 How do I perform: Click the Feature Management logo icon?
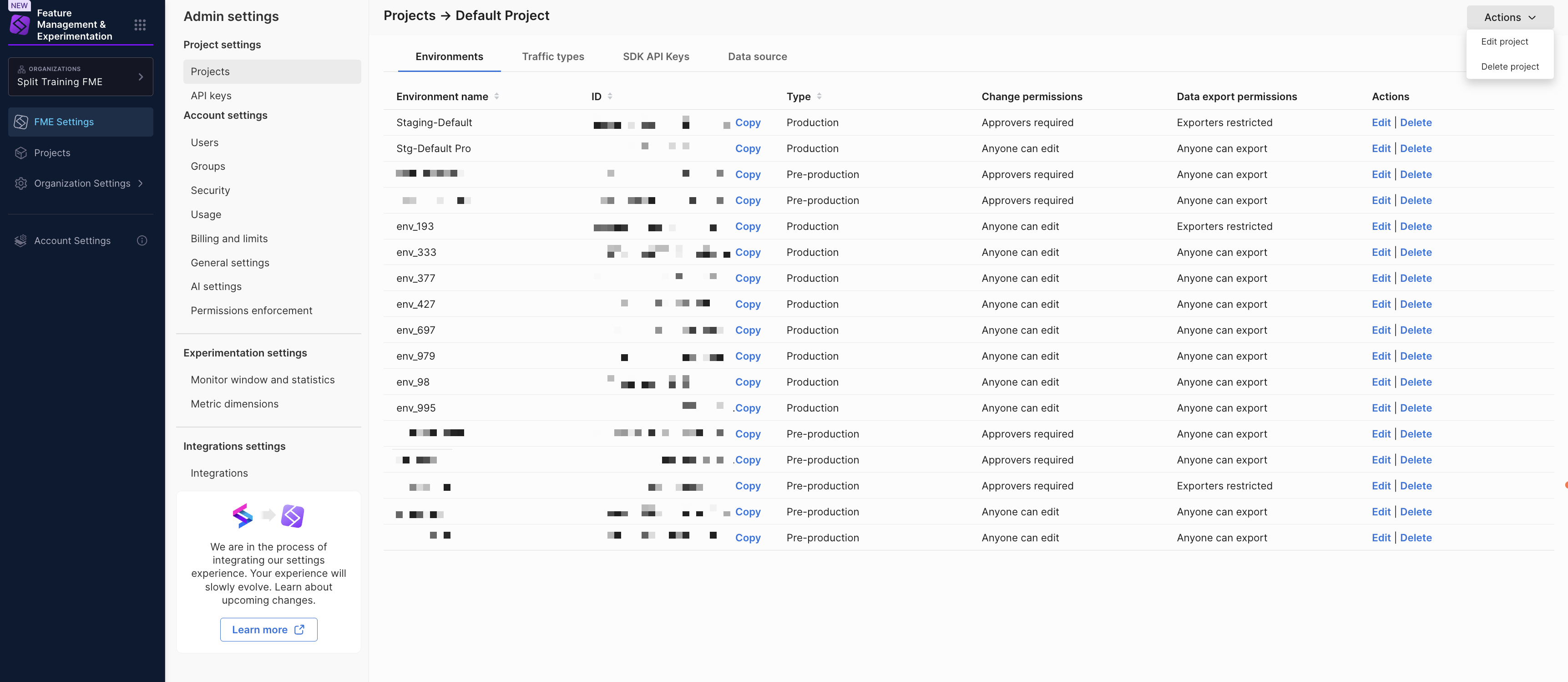tap(20, 25)
